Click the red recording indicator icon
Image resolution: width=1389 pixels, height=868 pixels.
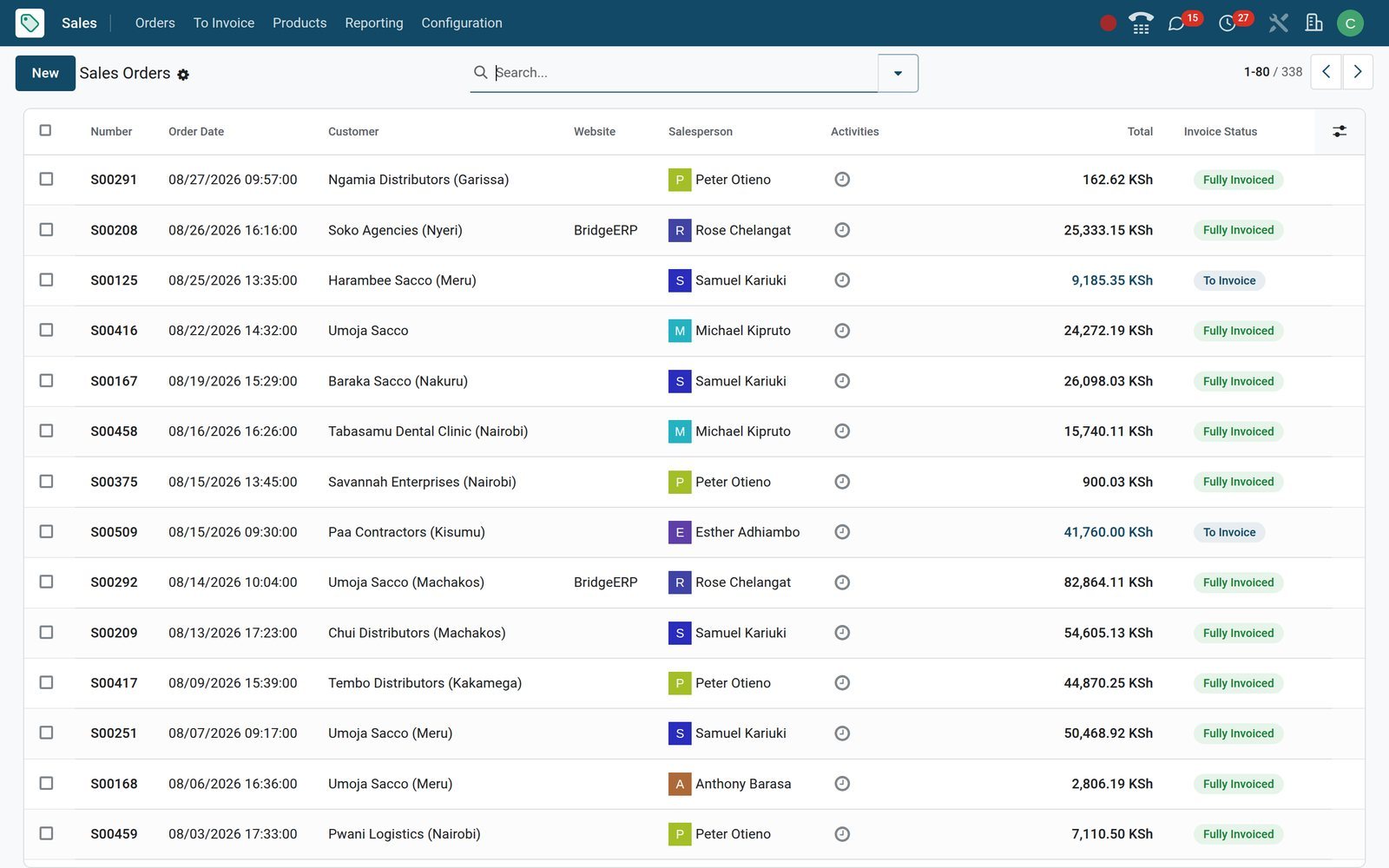pyautogui.click(x=1108, y=23)
